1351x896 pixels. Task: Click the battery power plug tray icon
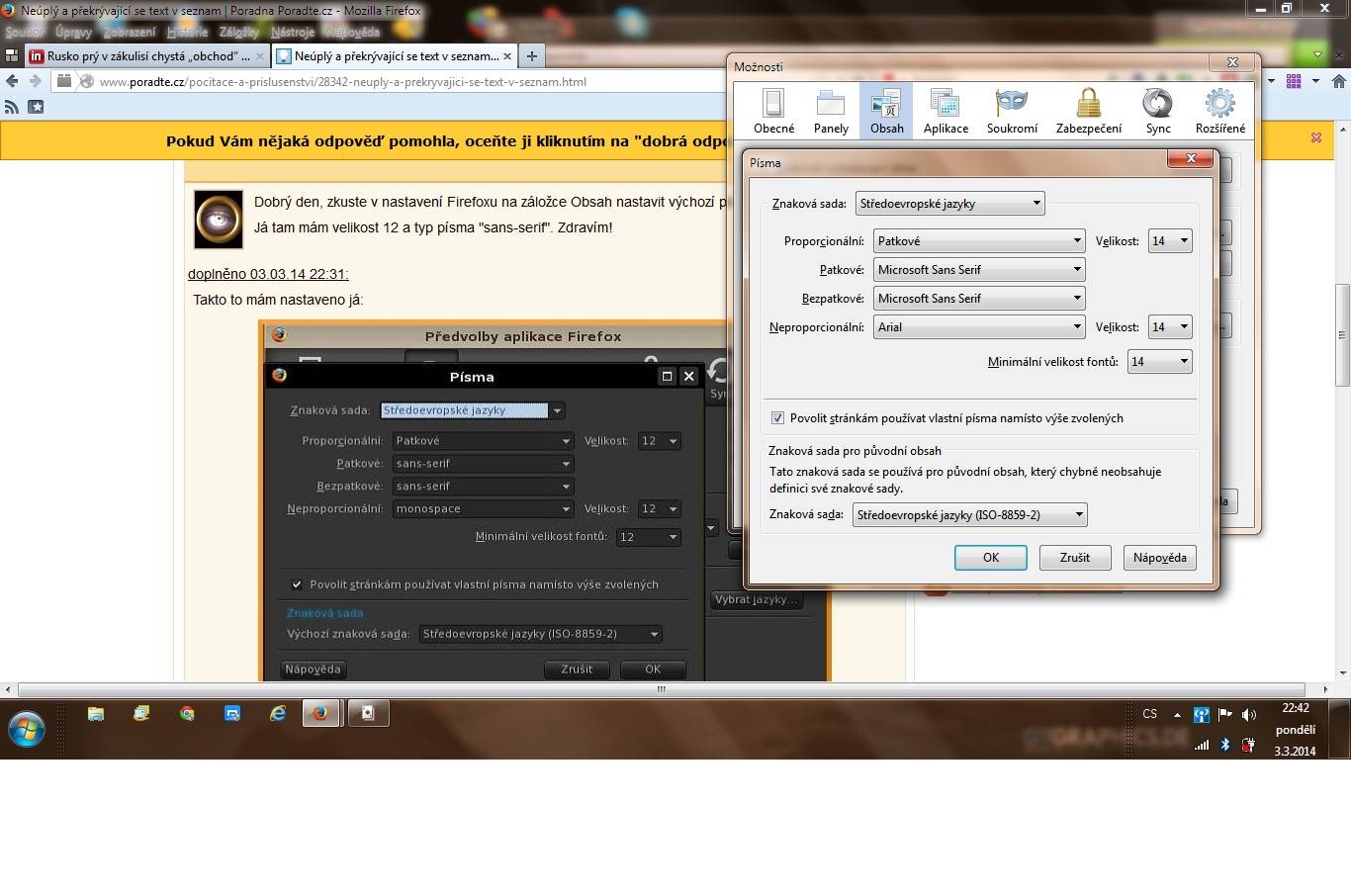point(1248,745)
